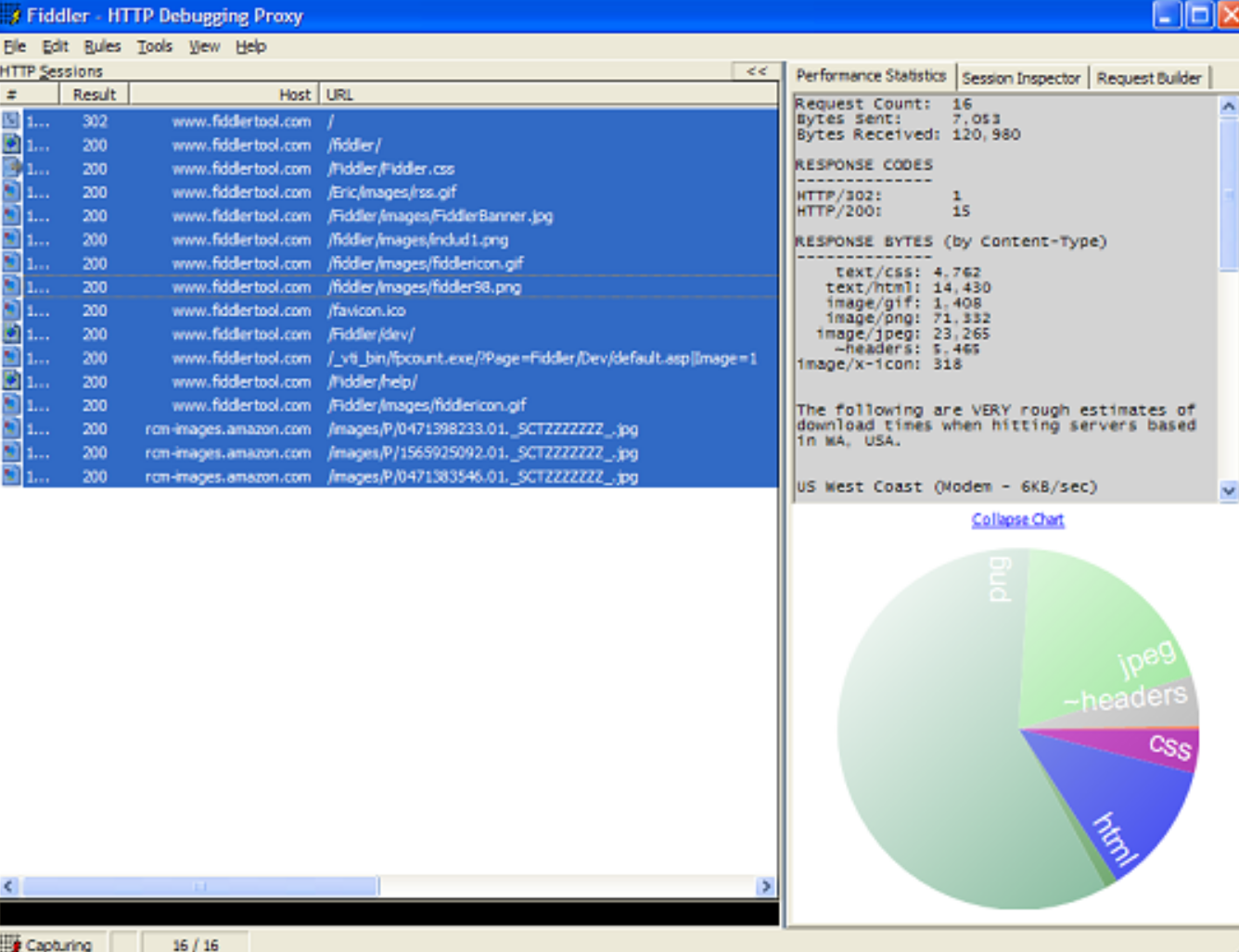Viewport: 1239px width, 952px height.
Task: Open the Help menu
Action: click(x=250, y=46)
